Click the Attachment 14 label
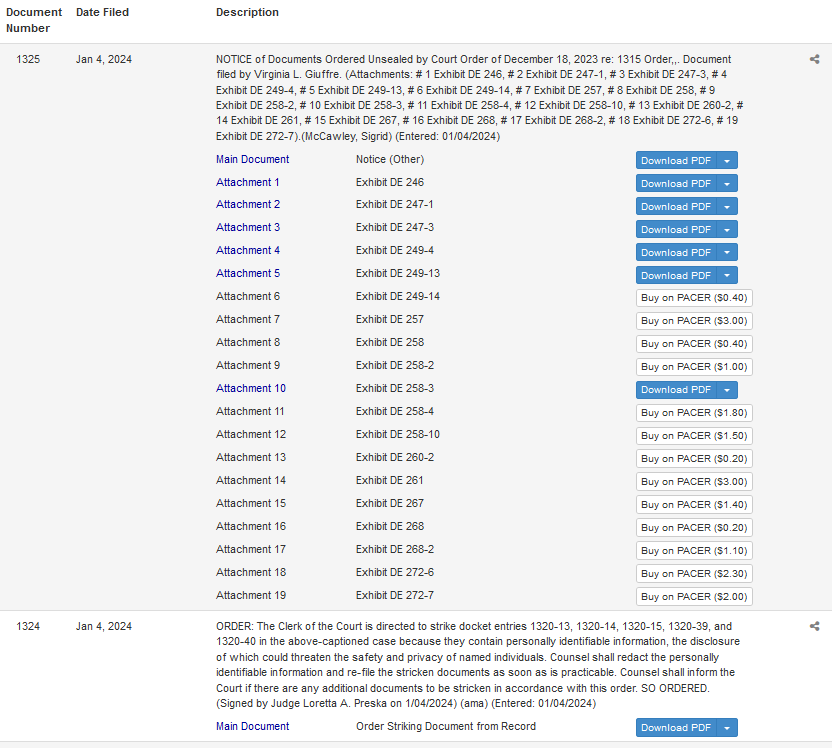Screen dimensions: 837x748 point(251,480)
